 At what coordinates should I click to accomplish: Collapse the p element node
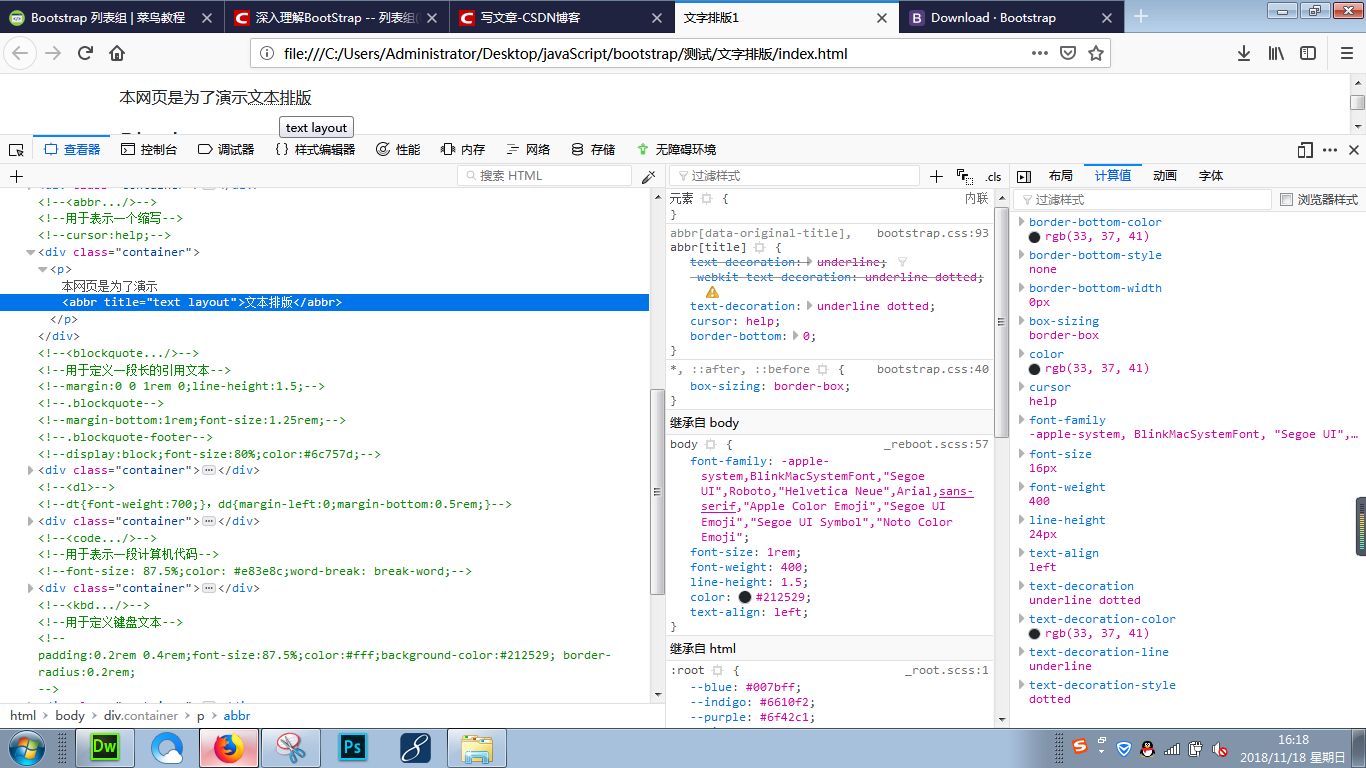pyautogui.click(x=43, y=269)
